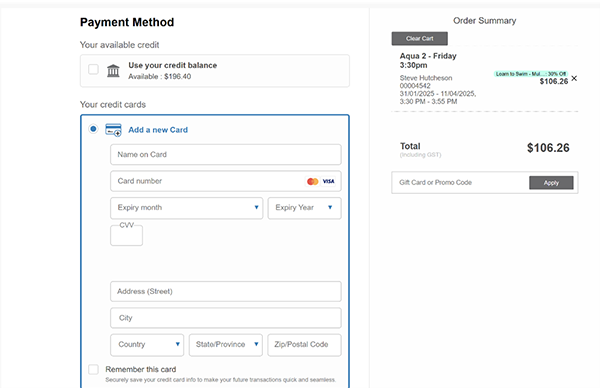Viewport: 600px width, 388px height.
Task: Click the Available : $196.40 credit text
Action: click(160, 77)
